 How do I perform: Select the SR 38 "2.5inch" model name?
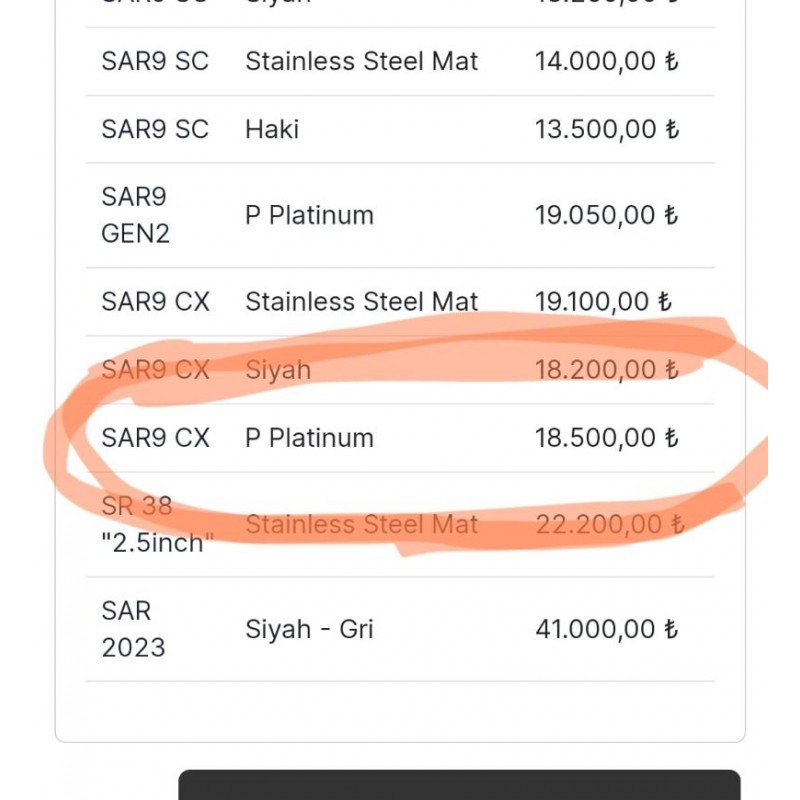coord(157,524)
